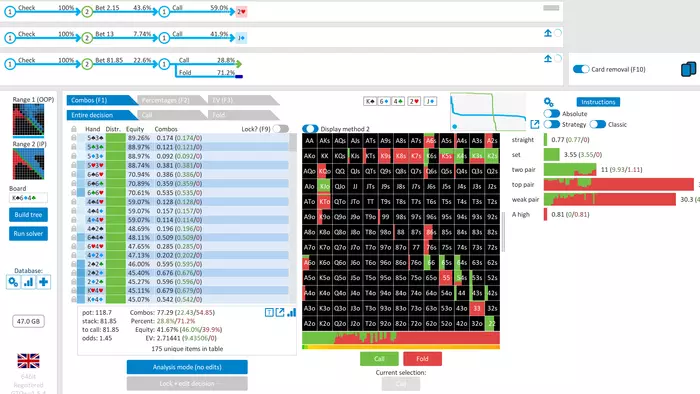Click the Build tree button
Screen dimensions: 700x394
[28, 215]
